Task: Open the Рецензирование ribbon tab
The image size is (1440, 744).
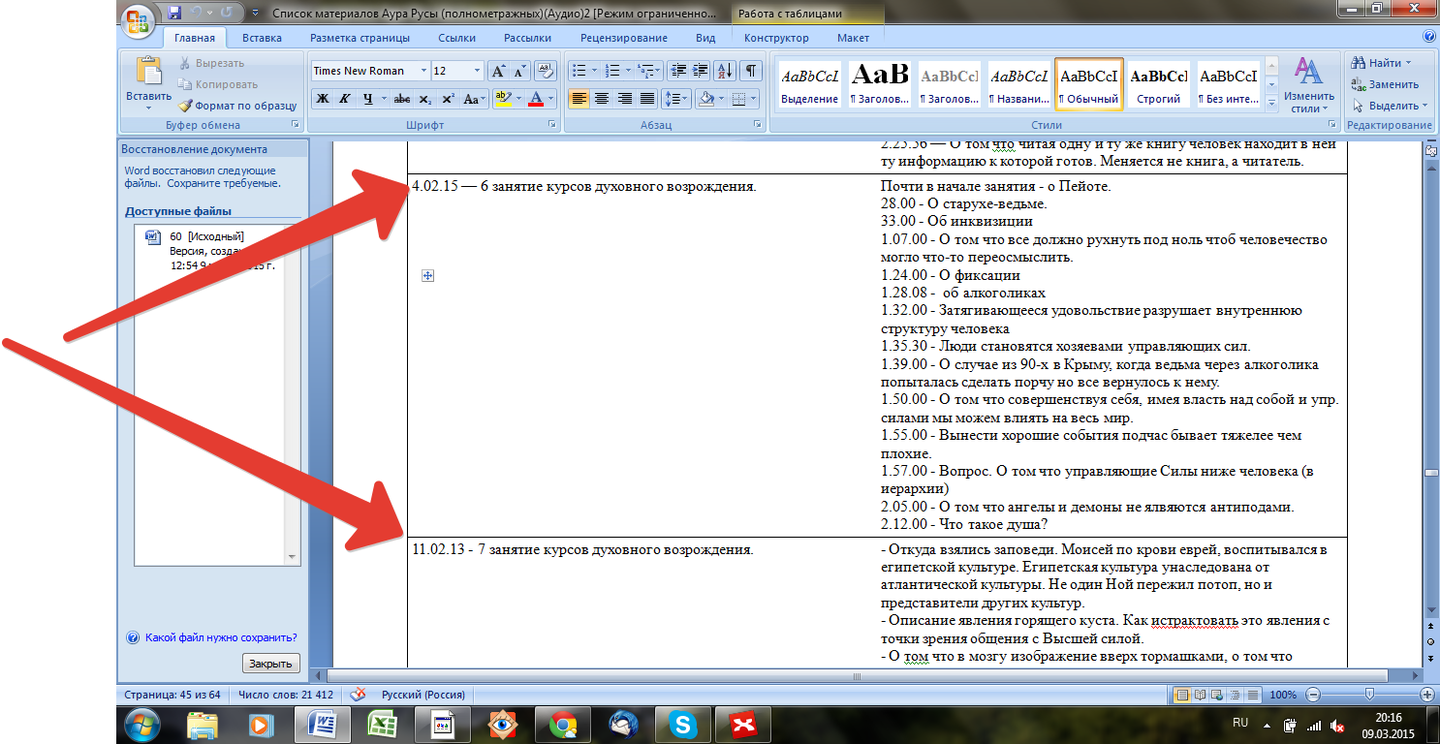Action: pos(624,38)
